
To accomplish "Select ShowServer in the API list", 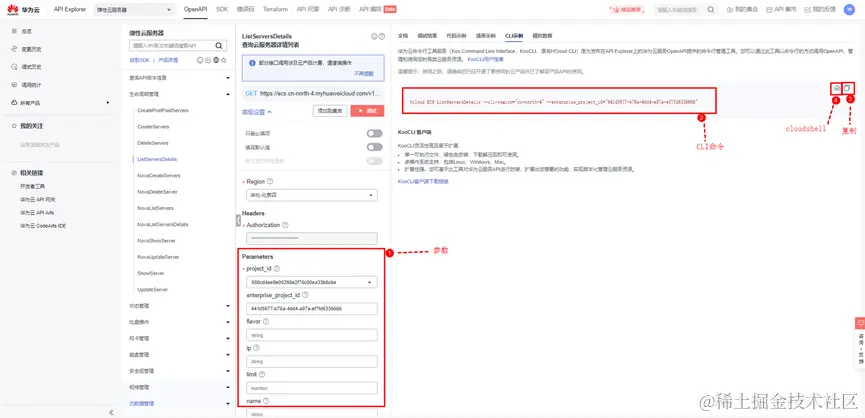I will point(151,274).
